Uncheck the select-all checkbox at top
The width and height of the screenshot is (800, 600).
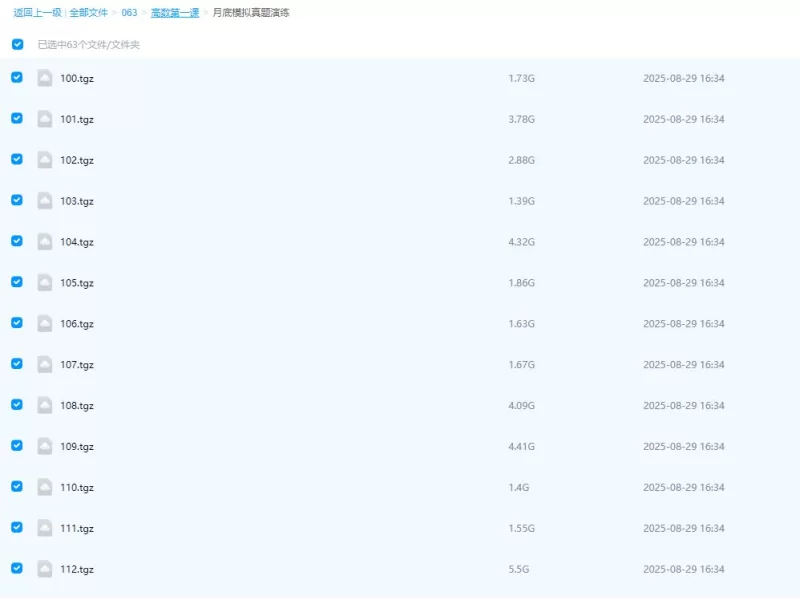17,44
